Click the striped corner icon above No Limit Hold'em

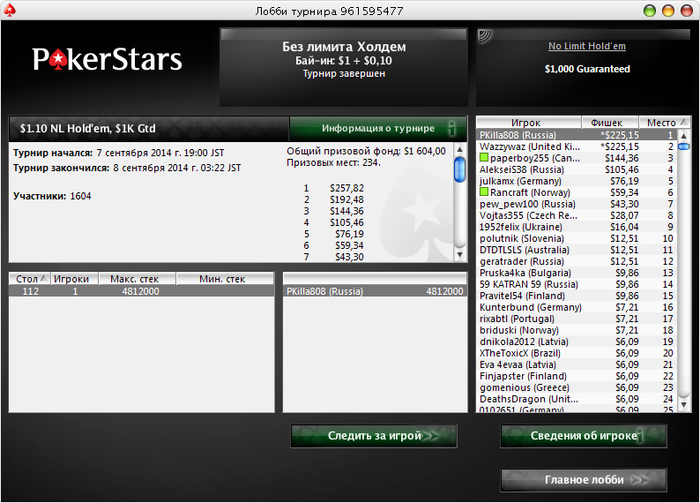(484, 37)
